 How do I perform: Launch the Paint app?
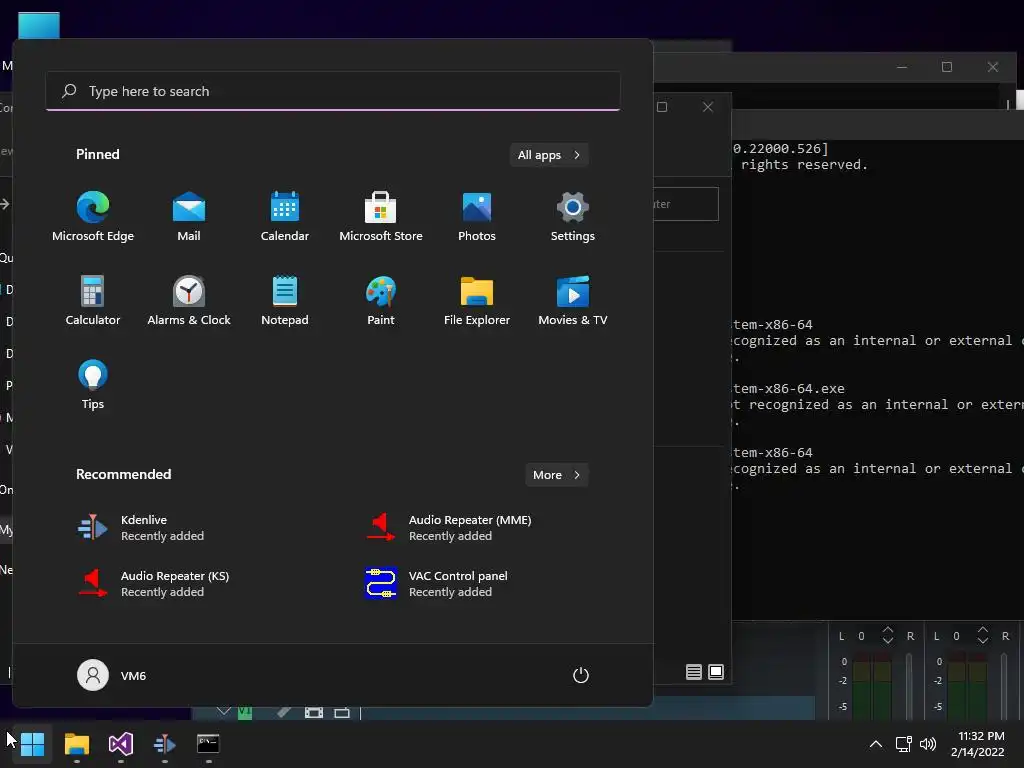point(381,301)
